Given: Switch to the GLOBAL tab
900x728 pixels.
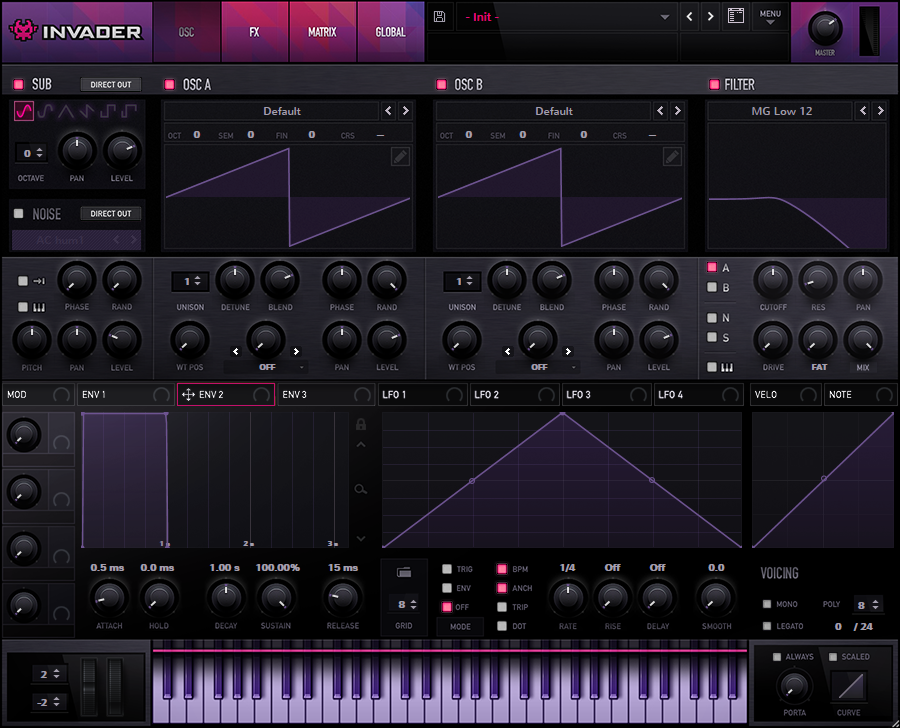Looking at the screenshot, I should click(x=390, y=32).
